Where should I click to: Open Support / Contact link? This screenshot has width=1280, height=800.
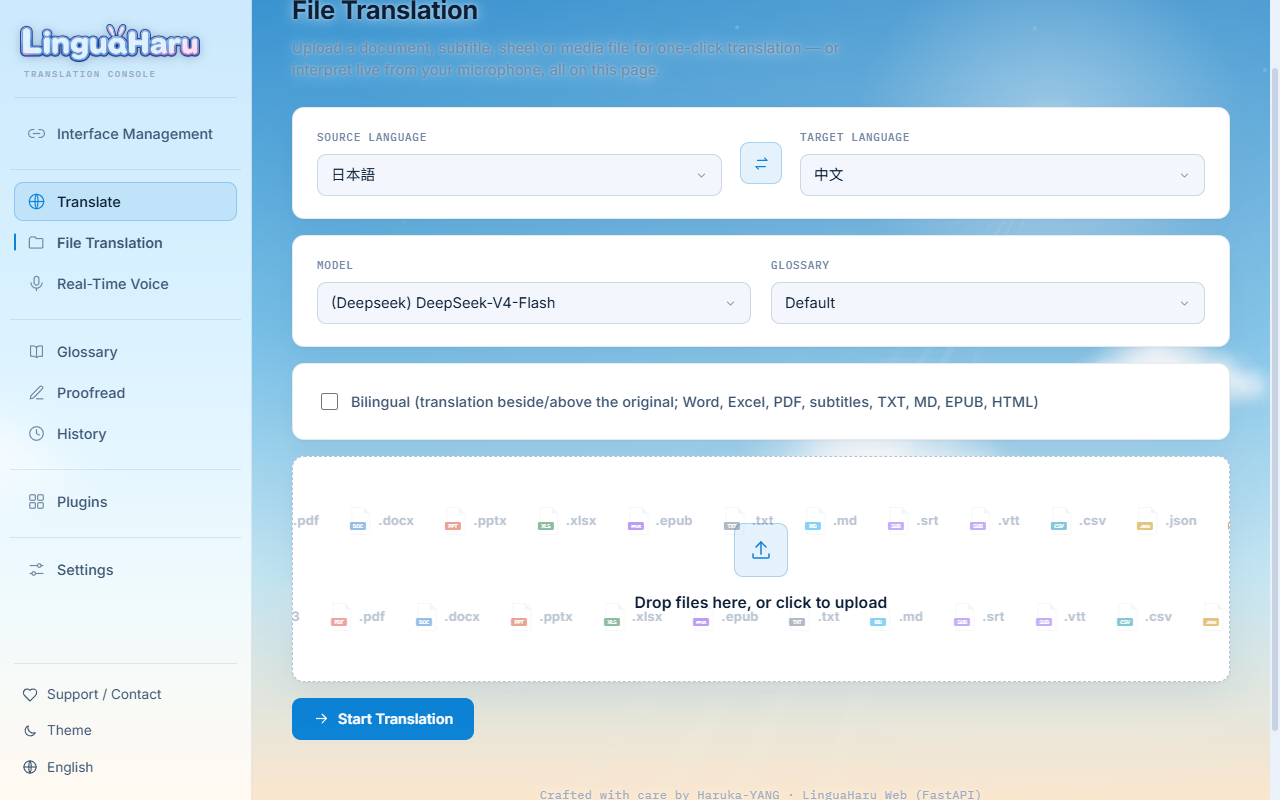coord(125,695)
